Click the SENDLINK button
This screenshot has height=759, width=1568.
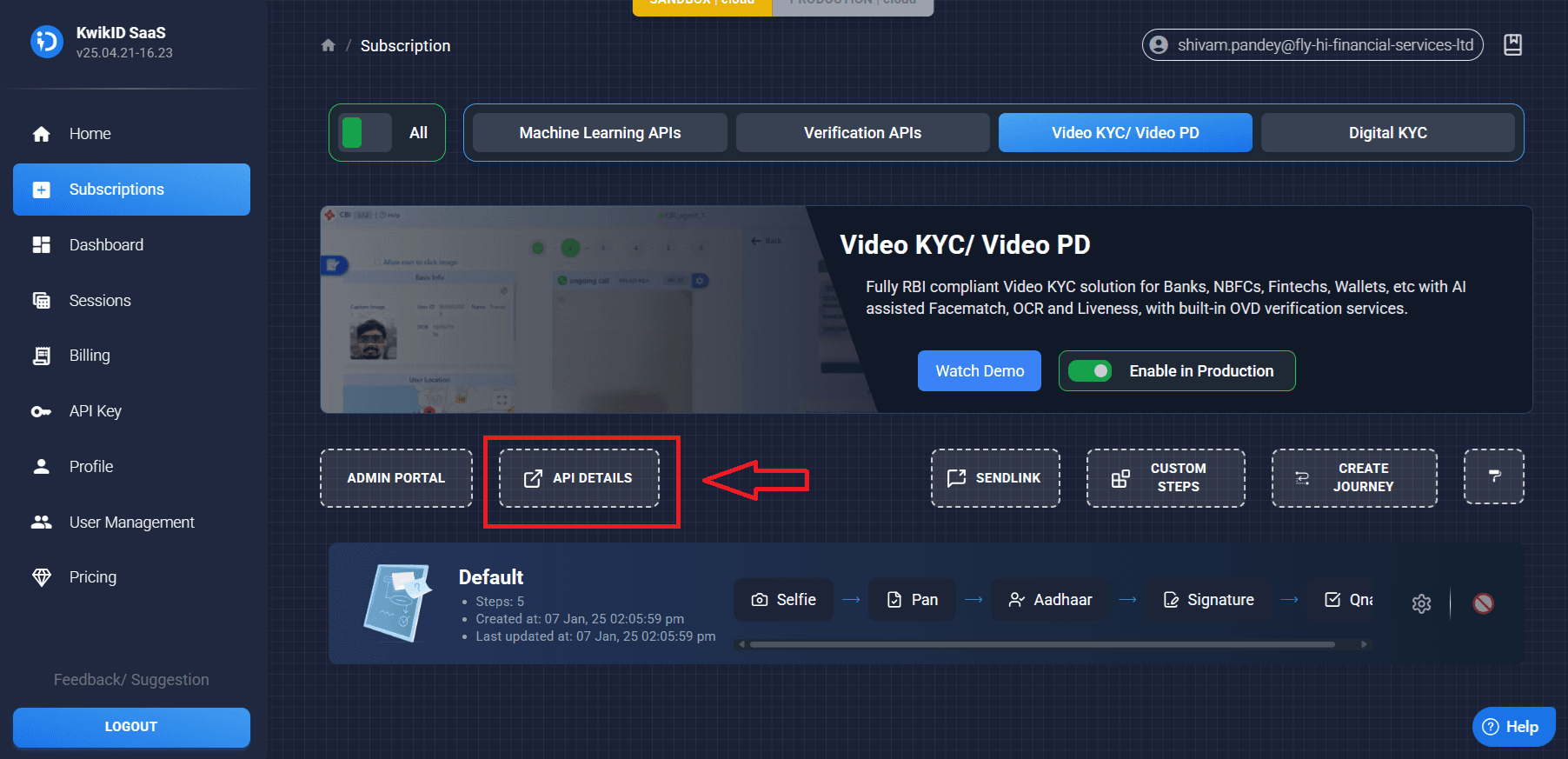click(x=995, y=478)
